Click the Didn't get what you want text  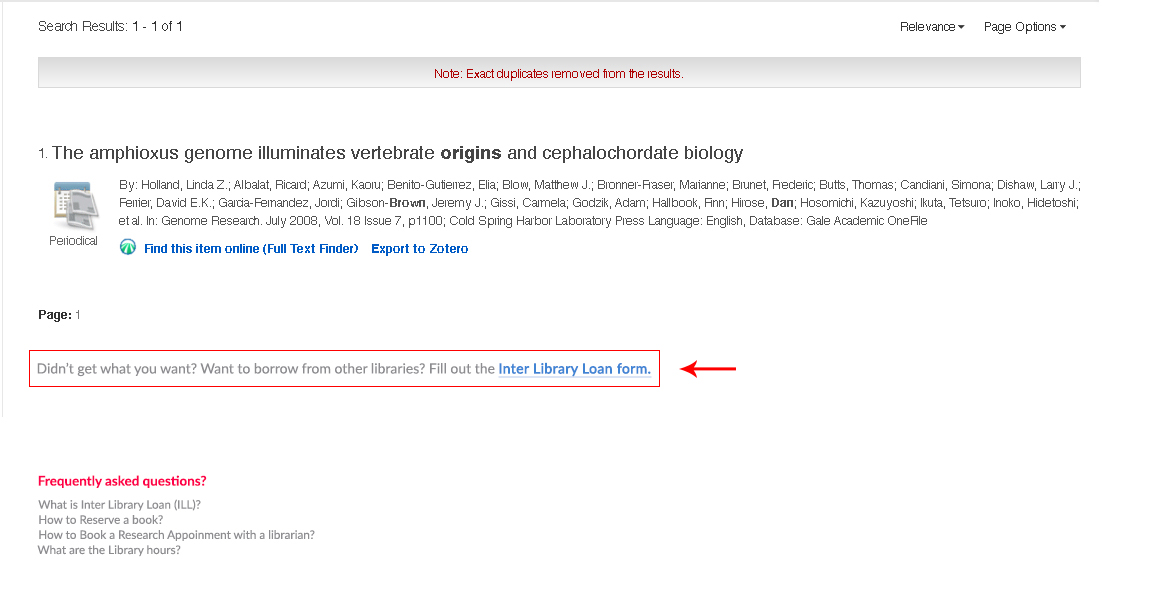coord(265,369)
